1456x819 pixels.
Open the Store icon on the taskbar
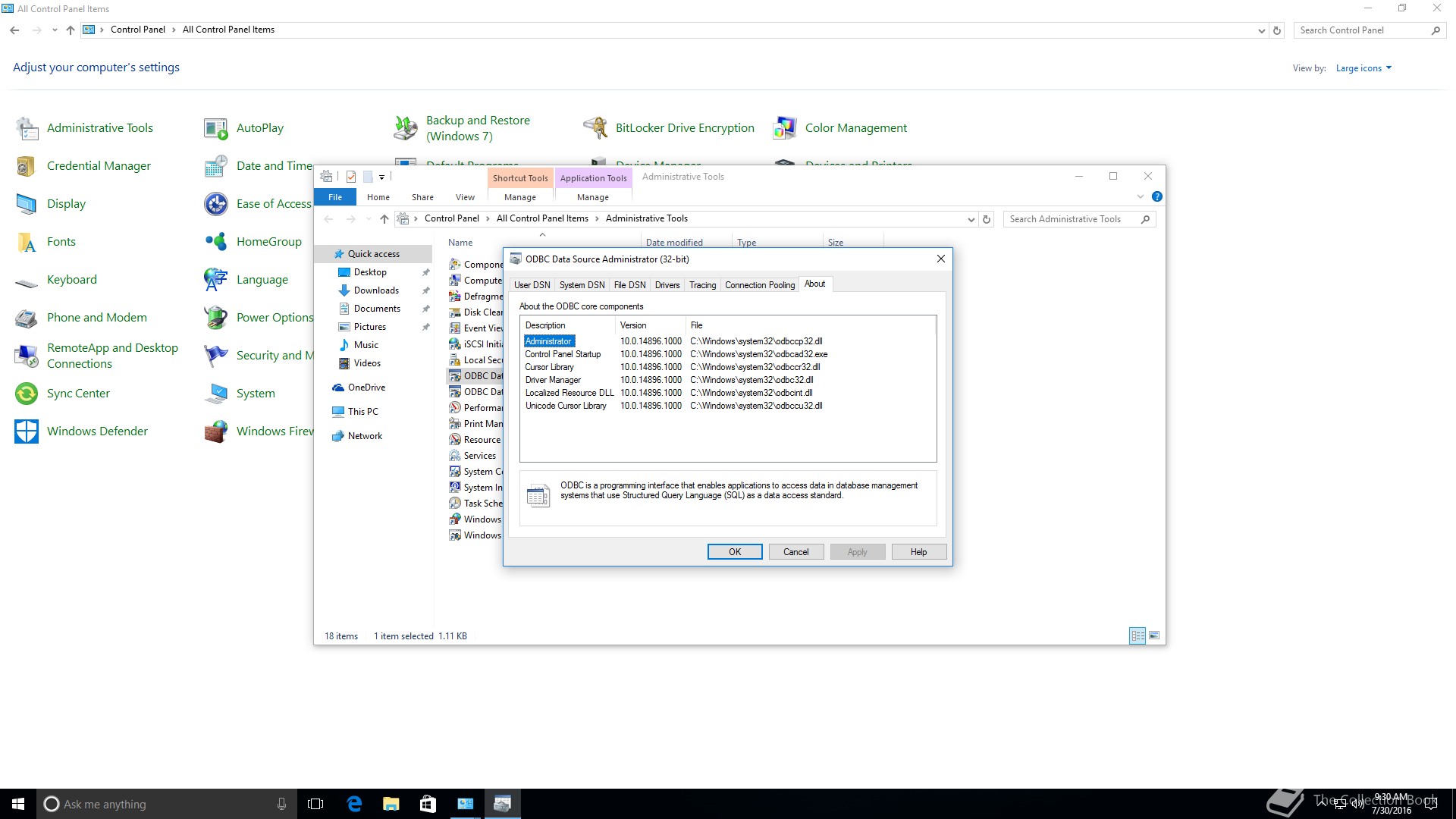pyautogui.click(x=428, y=804)
